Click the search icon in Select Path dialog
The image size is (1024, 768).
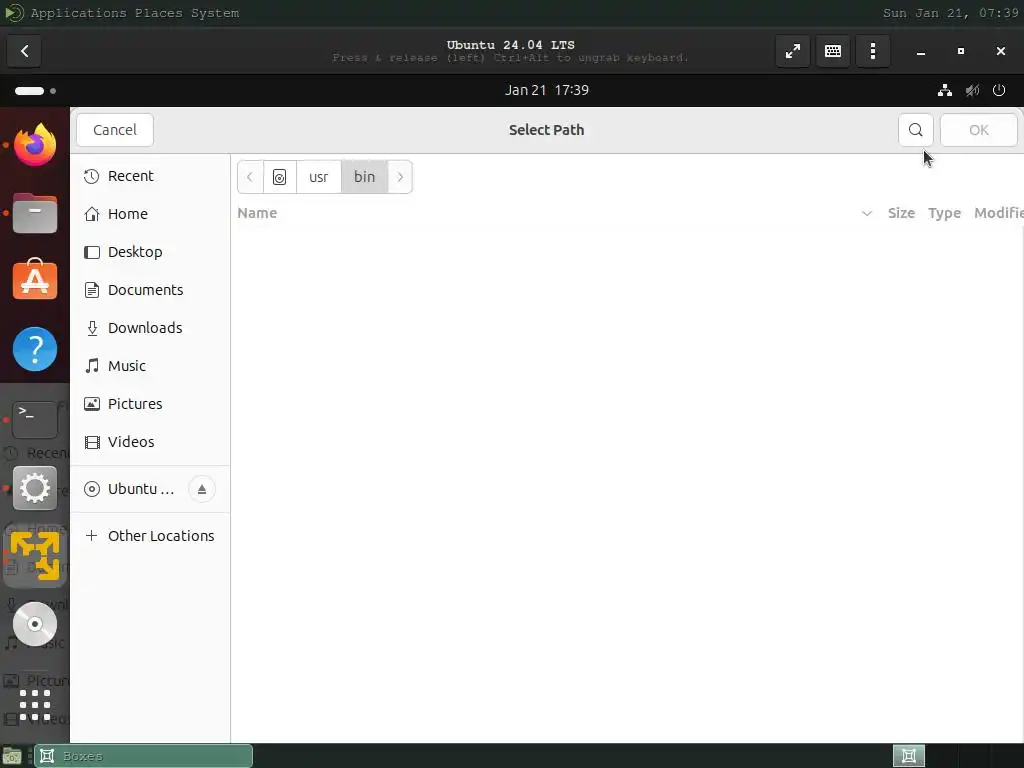916,130
